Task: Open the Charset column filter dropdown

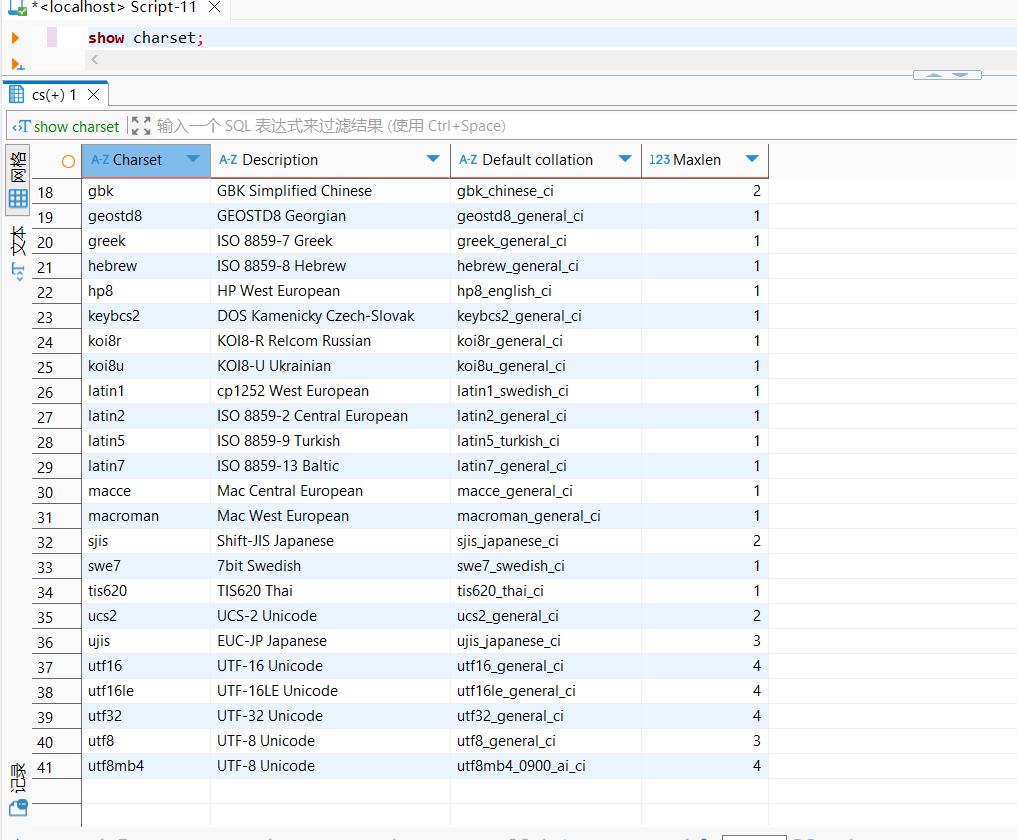Action: coord(193,159)
